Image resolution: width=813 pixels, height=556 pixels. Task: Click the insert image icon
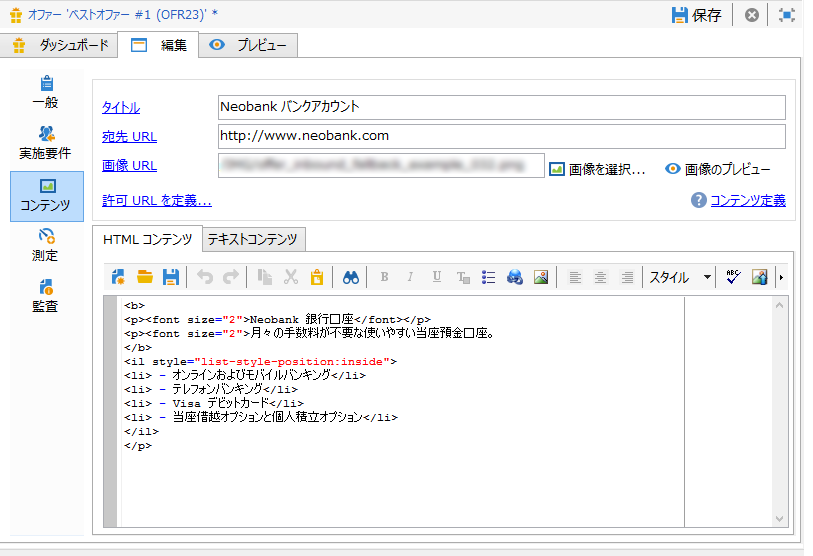pyautogui.click(x=541, y=277)
